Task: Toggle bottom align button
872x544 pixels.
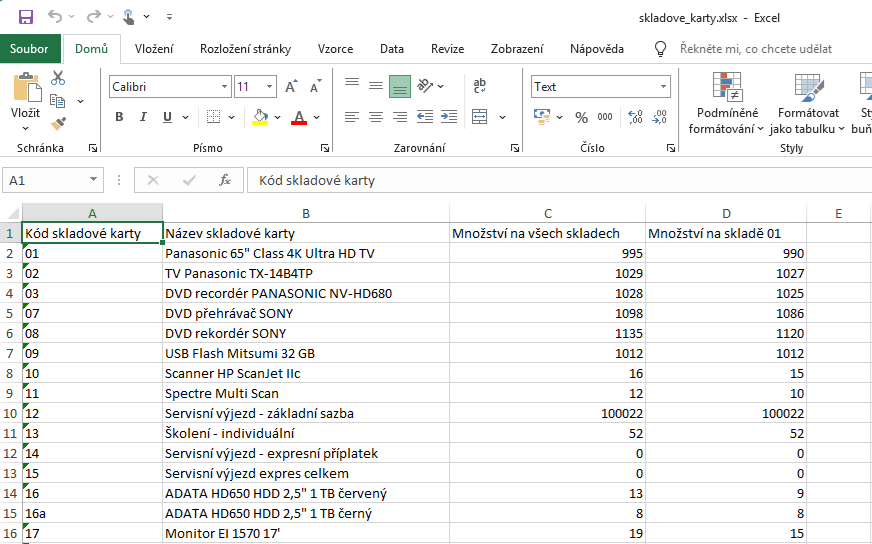Action: [x=400, y=86]
